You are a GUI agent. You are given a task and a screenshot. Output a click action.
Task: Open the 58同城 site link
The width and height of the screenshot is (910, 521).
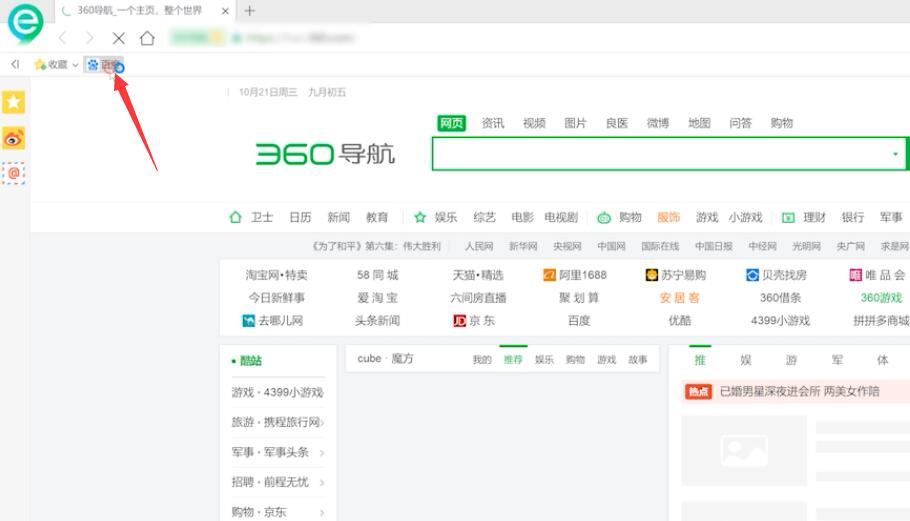pos(377,275)
